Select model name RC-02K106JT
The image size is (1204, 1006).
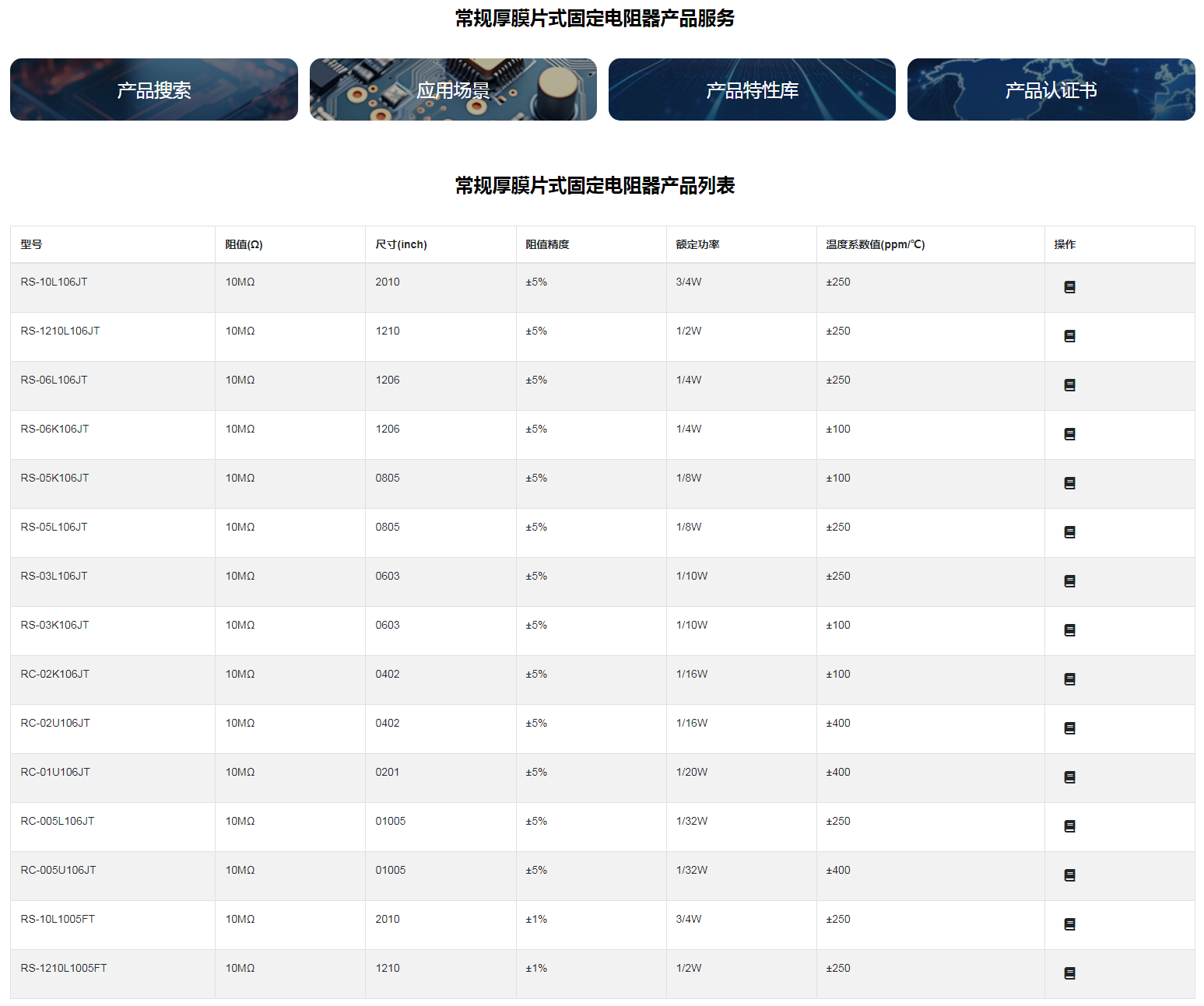click(x=54, y=674)
